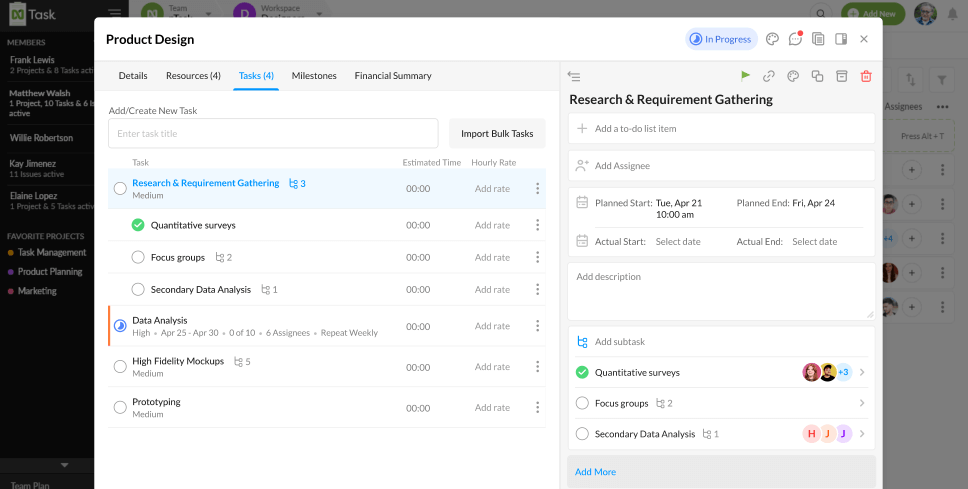The image size is (968, 489).
Task: Open project color palette icon in header
Action: pyautogui.click(x=772, y=39)
